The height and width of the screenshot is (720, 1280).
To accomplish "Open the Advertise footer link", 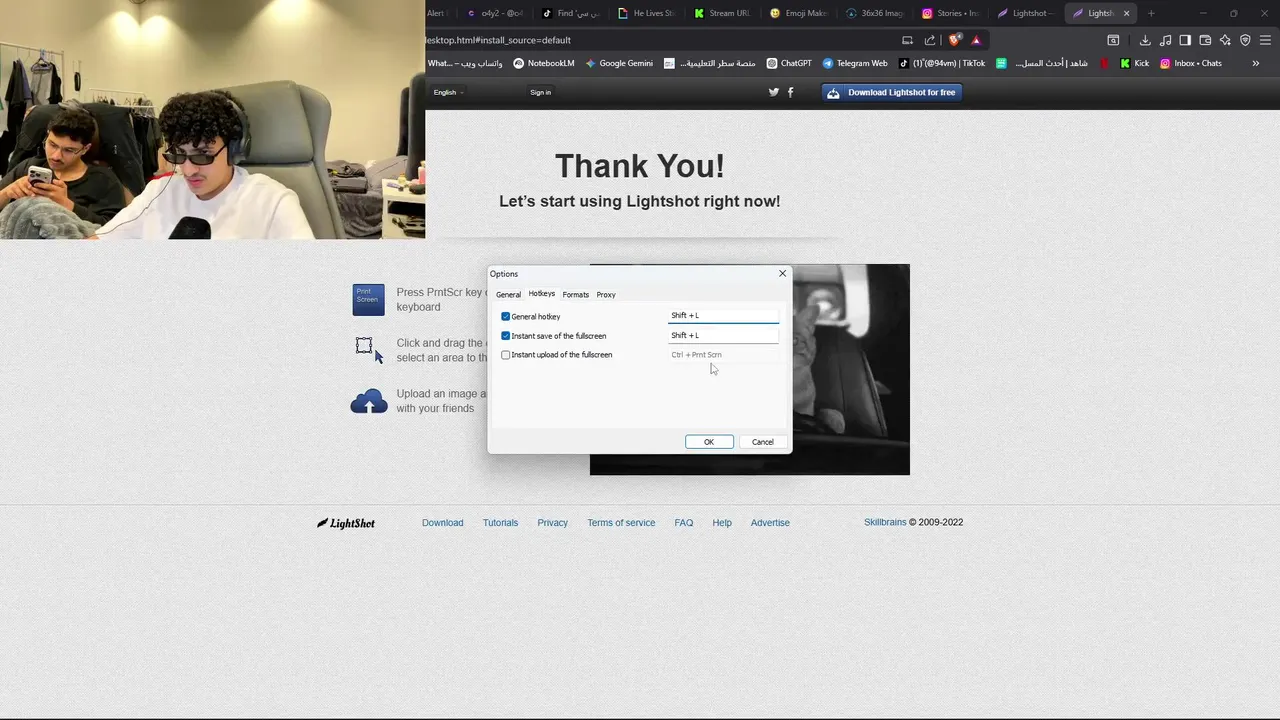I will click(x=770, y=523).
